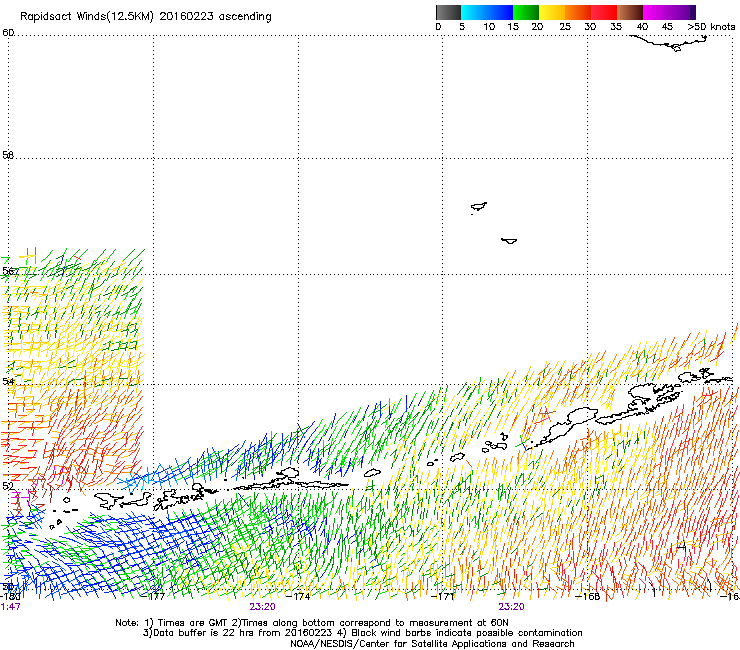The height and width of the screenshot is (650, 740).
Task: Click the purple '1:47' time label
Action: 10,607
